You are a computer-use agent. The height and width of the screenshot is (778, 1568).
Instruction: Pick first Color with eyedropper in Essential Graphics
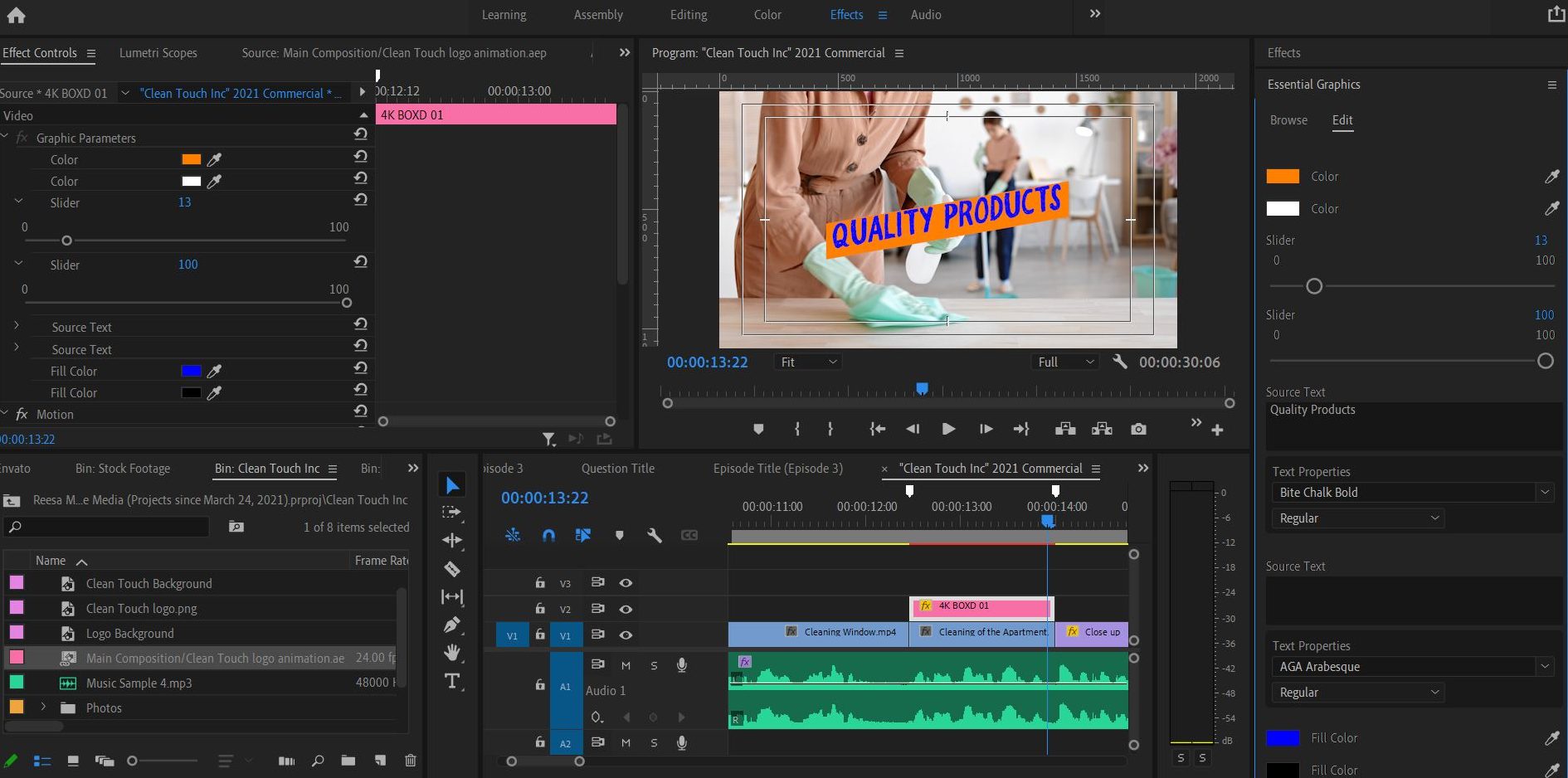tap(1551, 176)
